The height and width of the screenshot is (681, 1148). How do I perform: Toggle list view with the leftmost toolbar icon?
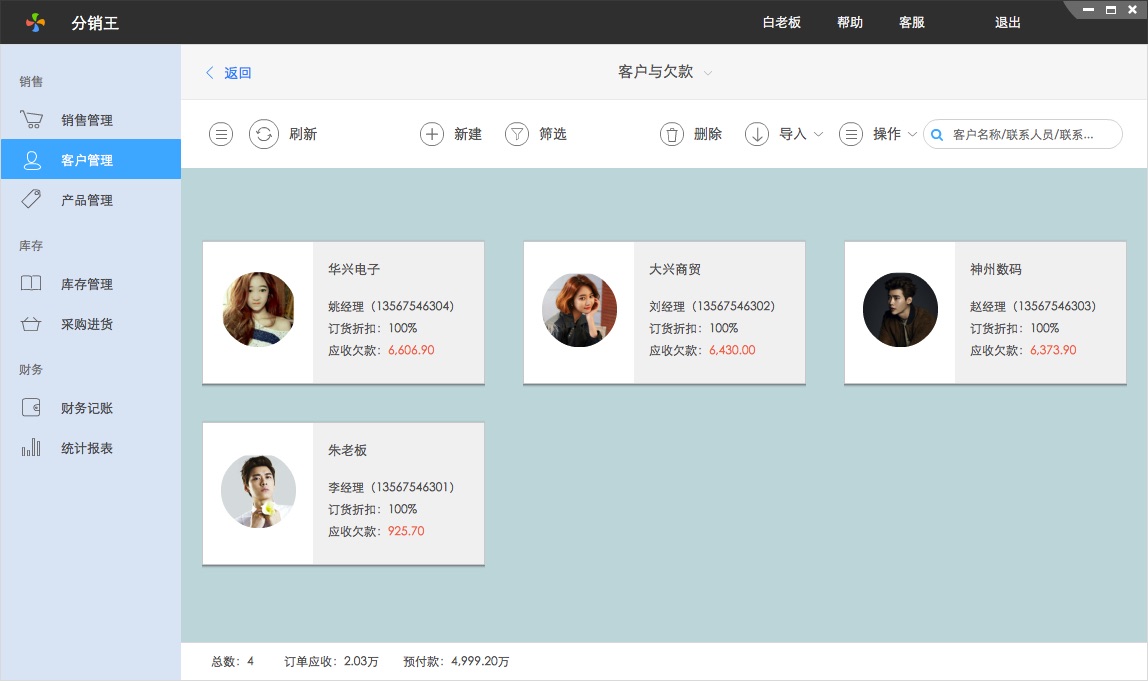point(221,134)
